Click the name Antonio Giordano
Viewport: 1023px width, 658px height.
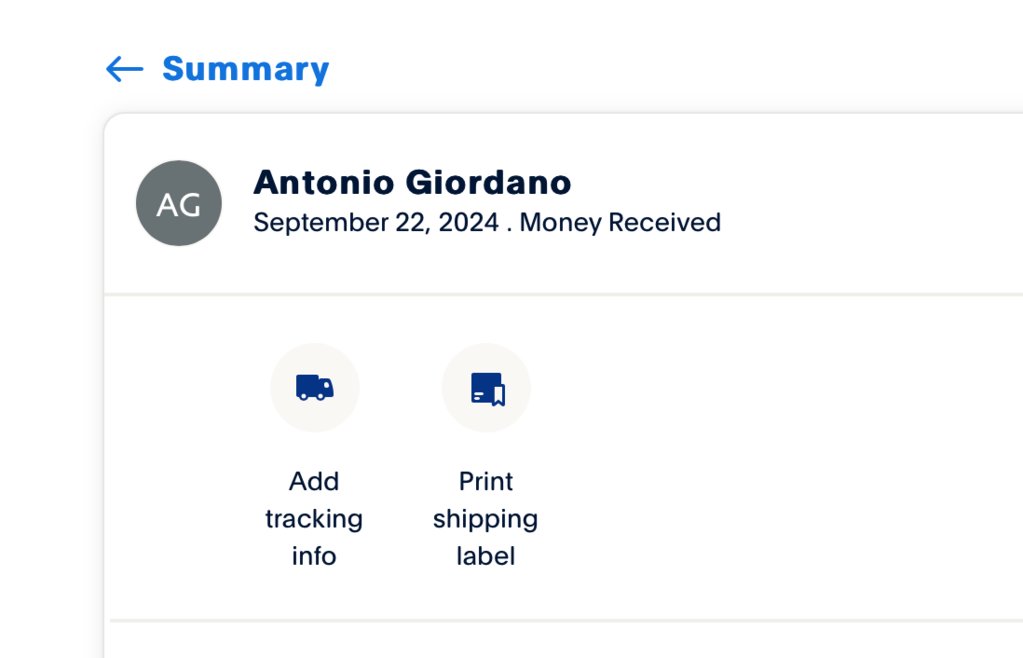tap(412, 183)
